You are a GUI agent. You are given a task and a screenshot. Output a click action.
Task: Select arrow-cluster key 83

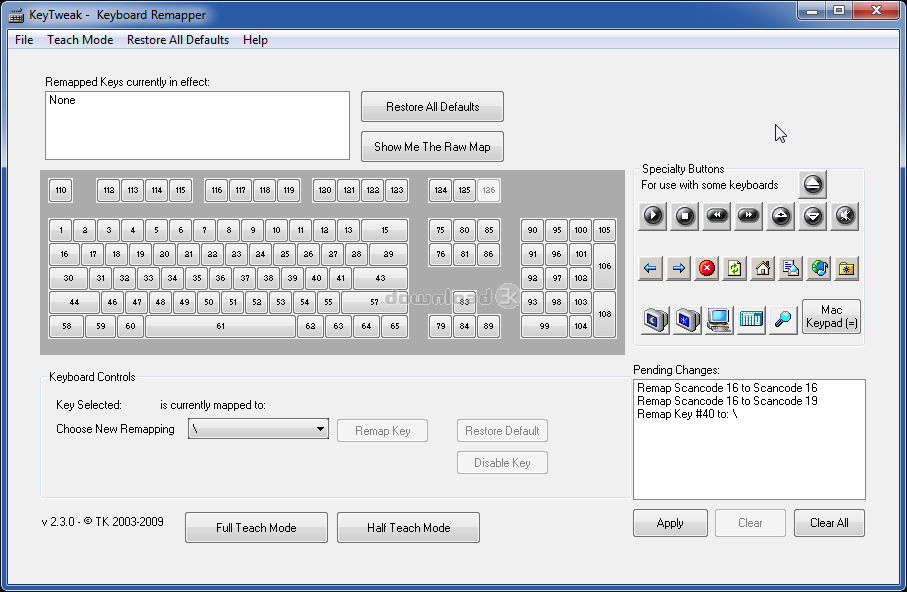[464, 302]
